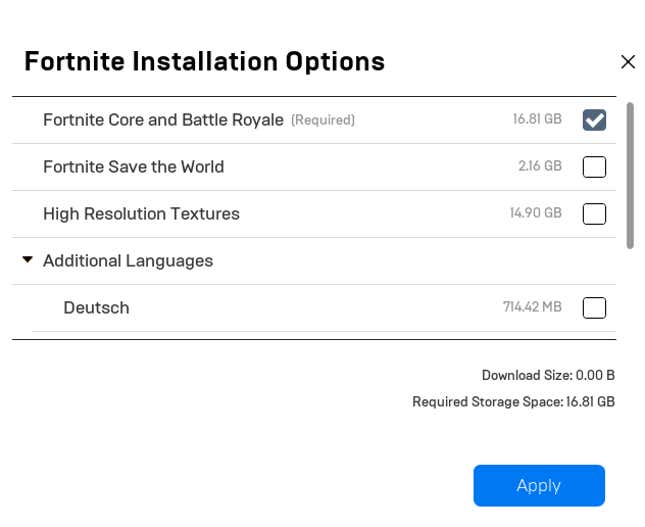Click the options list vertical scrollbar

pyautogui.click(x=630, y=176)
